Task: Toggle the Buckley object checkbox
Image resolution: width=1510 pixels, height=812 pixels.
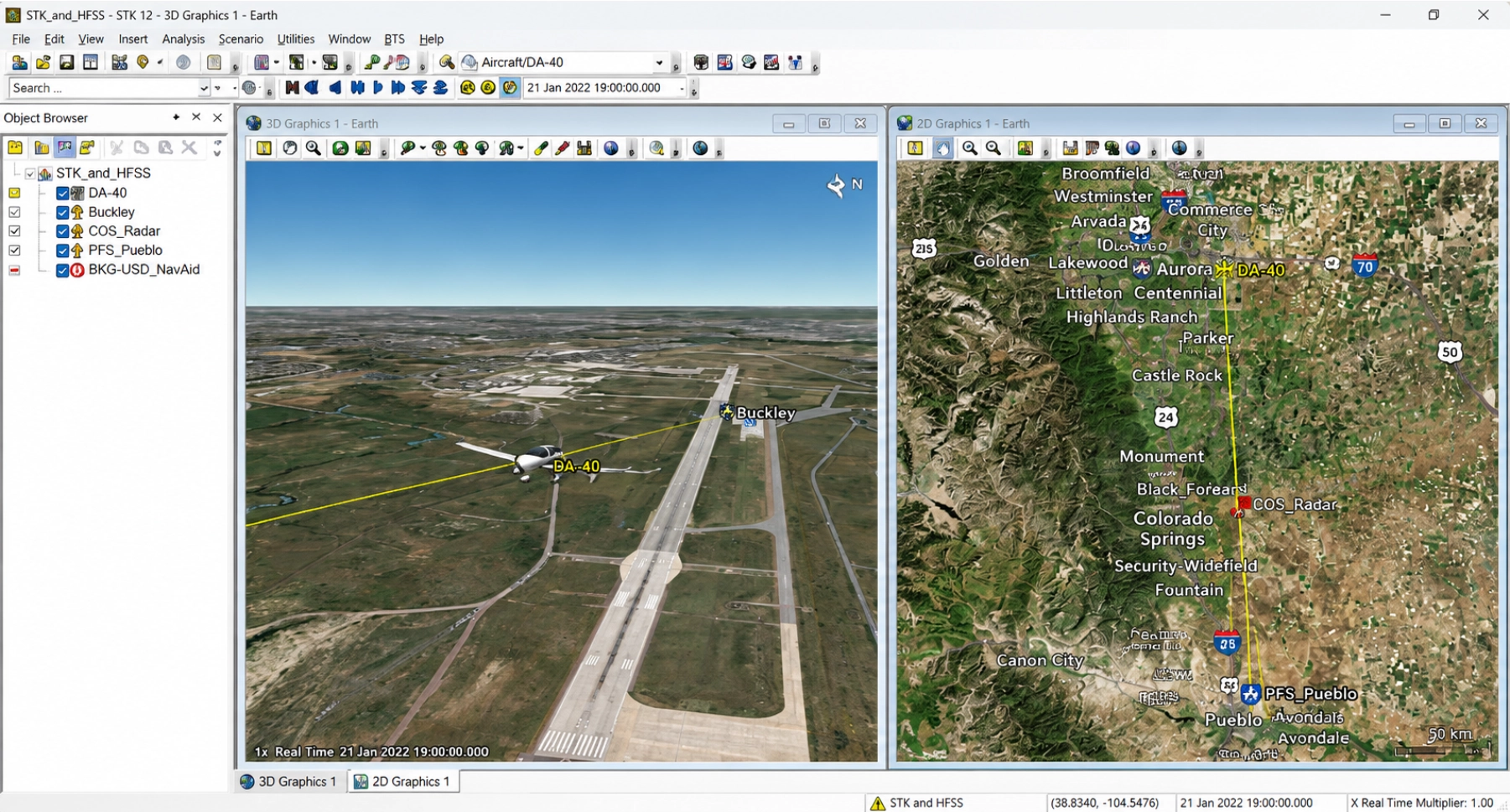Action: [62, 212]
